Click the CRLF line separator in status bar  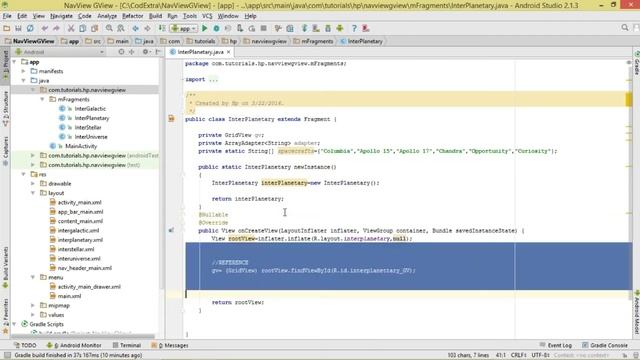click(x=518, y=355)
